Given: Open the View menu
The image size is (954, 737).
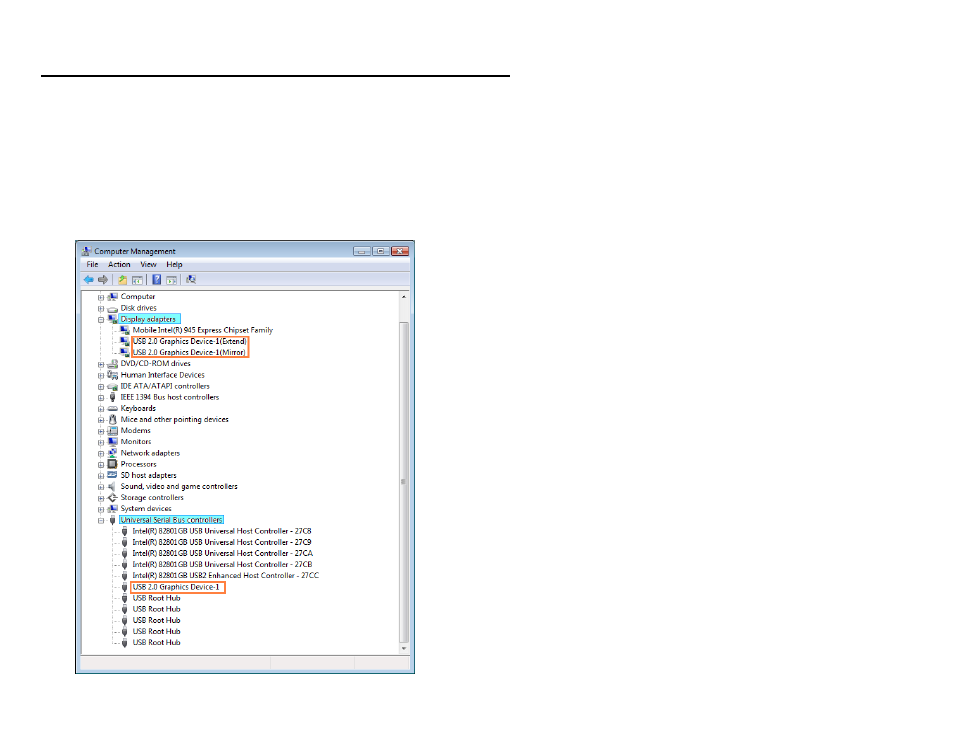Looking at the screenshot, I should 148,265.
